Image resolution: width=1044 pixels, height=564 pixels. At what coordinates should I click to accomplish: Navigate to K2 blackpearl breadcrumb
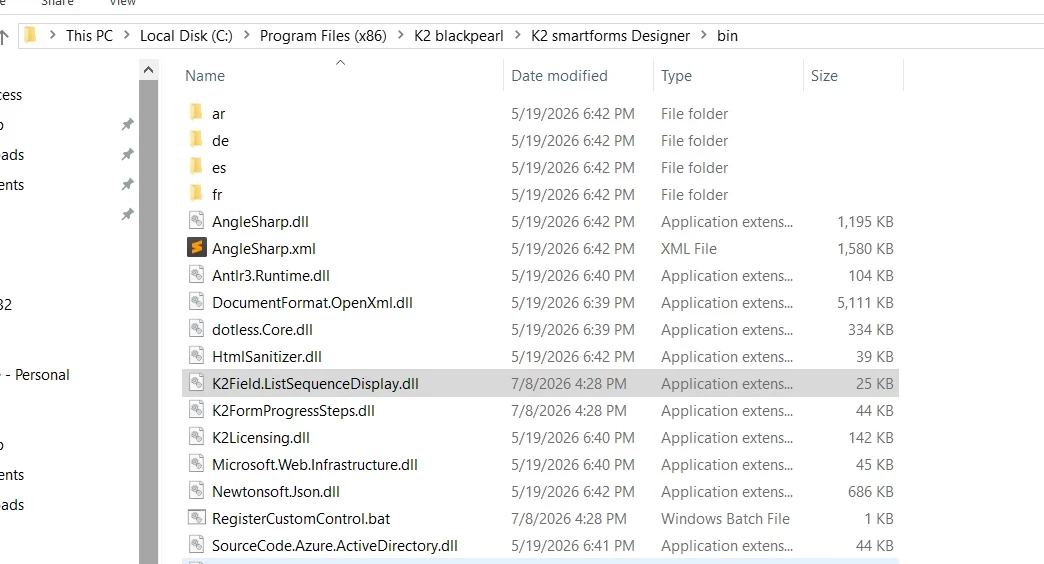tap(459, 36)
